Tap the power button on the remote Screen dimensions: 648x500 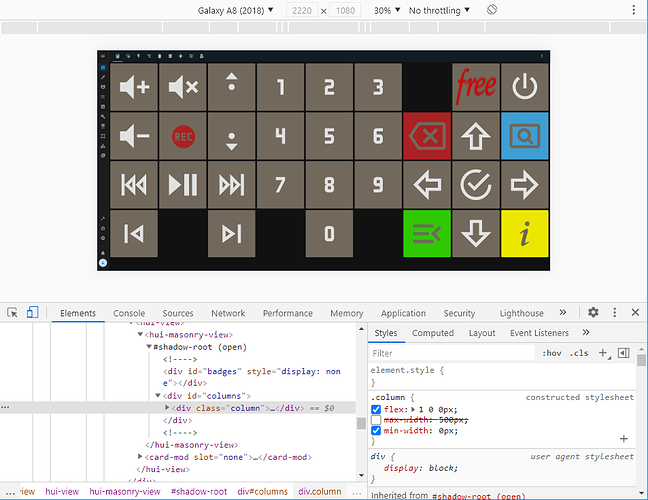click(x=525, y=87)
